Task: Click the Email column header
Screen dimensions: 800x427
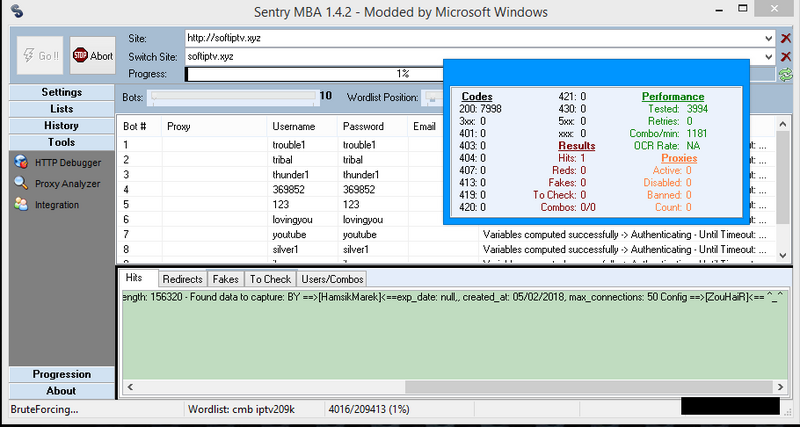Action: [x=424, y=127]
